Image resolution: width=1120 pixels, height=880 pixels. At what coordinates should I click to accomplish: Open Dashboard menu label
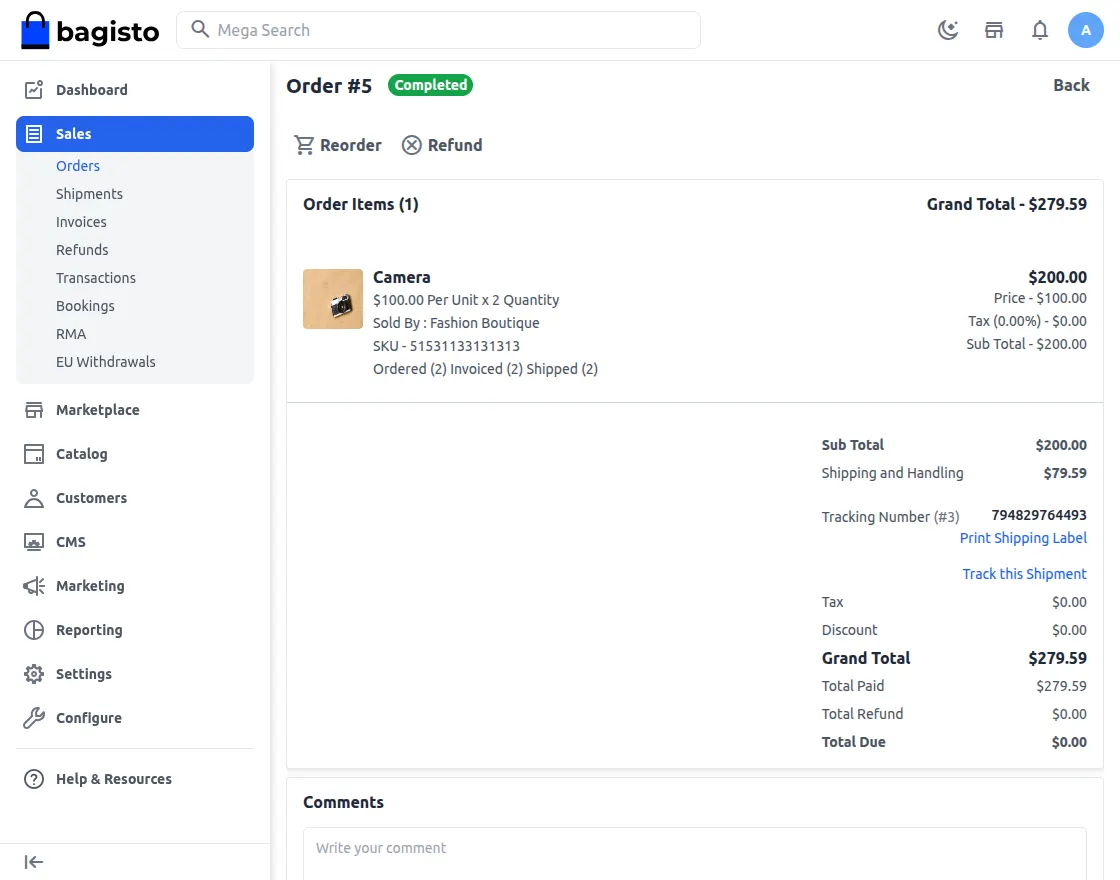[x=92, y=89]
